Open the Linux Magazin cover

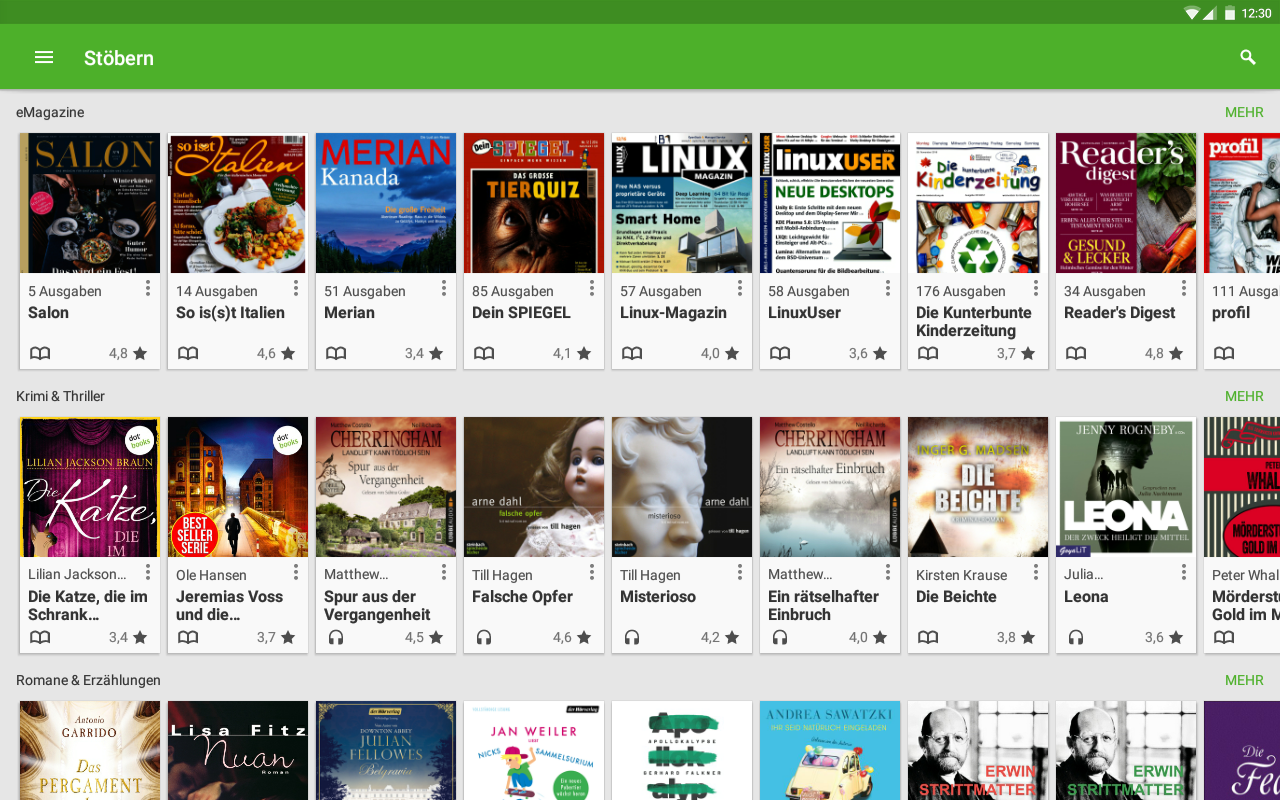click(x=682, y=203)
